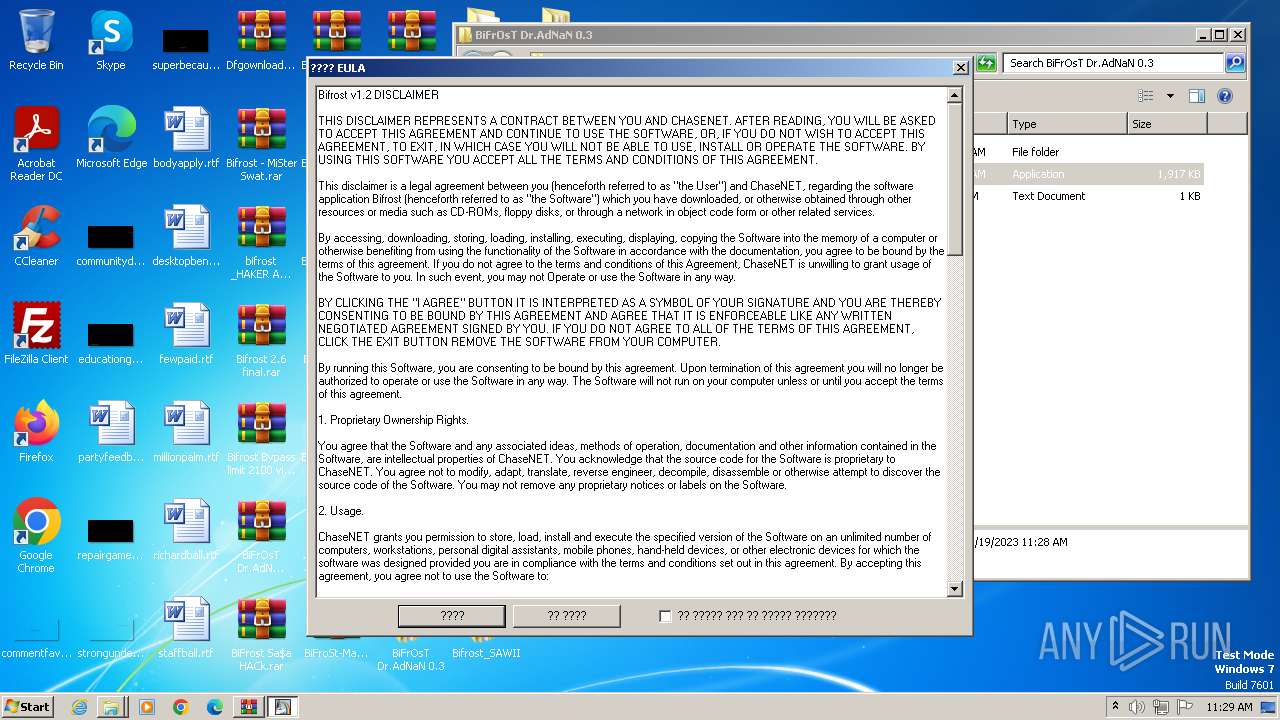Click the ?? ???? button in the EULA dialog
This screenshot has width=1280, height=720.
567,616
